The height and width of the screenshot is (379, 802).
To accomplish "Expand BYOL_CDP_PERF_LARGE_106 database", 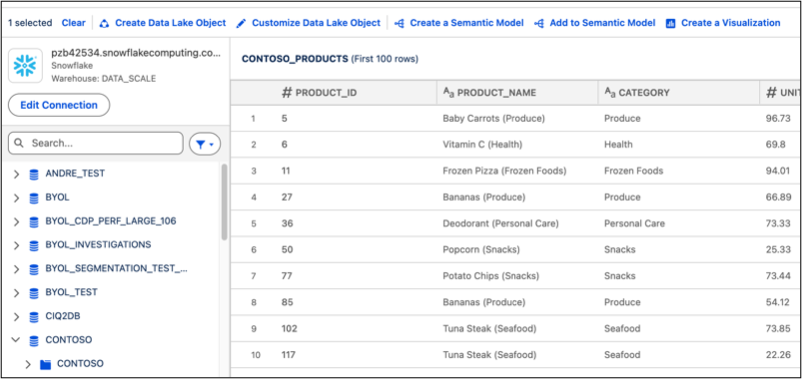I will tap(16, 222).
